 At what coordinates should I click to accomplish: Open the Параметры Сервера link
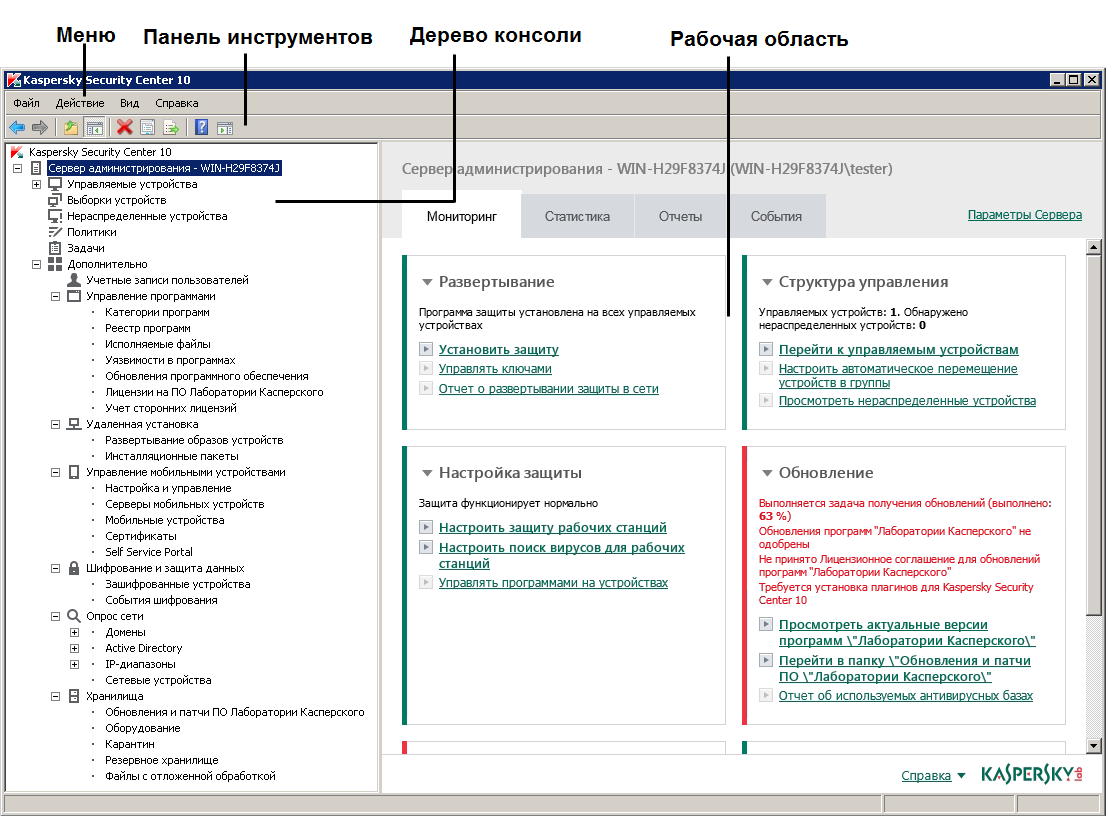1024,215
